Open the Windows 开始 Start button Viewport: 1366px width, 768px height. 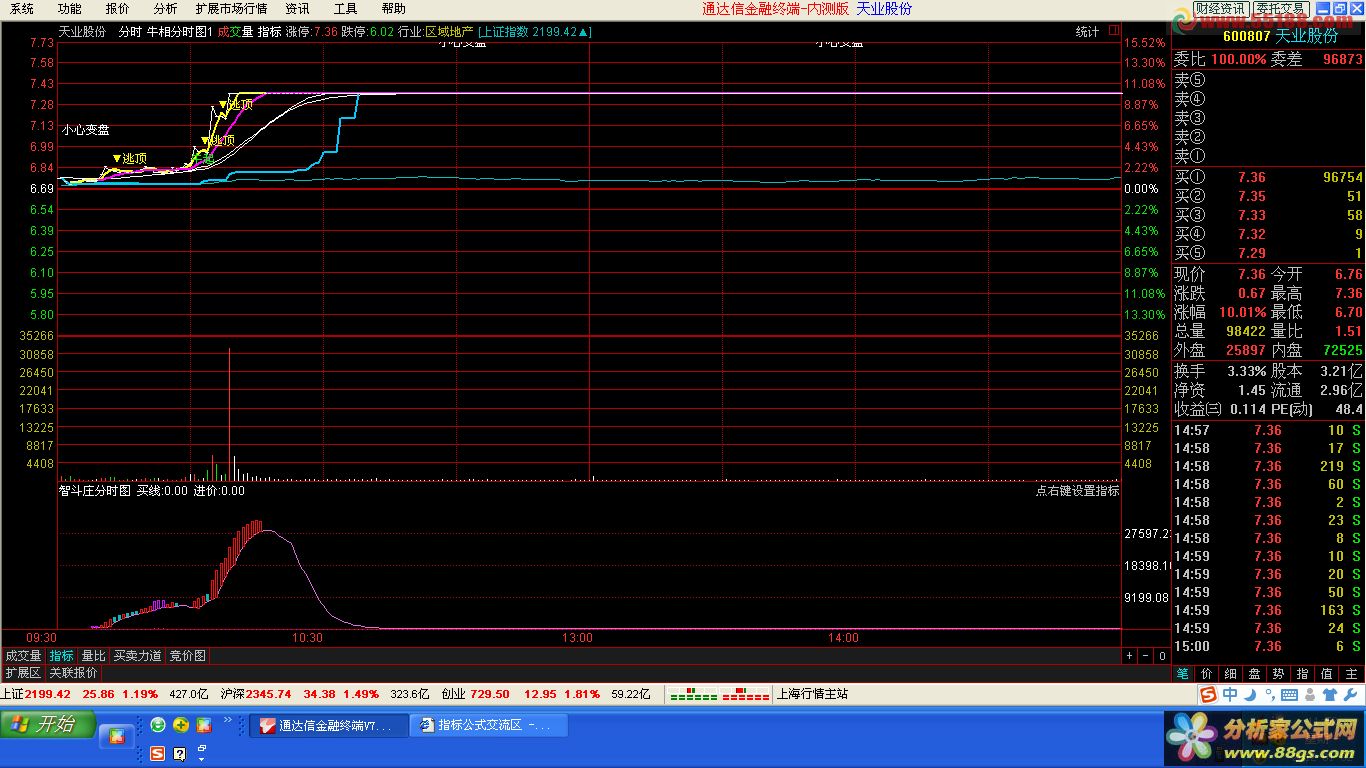48,724
